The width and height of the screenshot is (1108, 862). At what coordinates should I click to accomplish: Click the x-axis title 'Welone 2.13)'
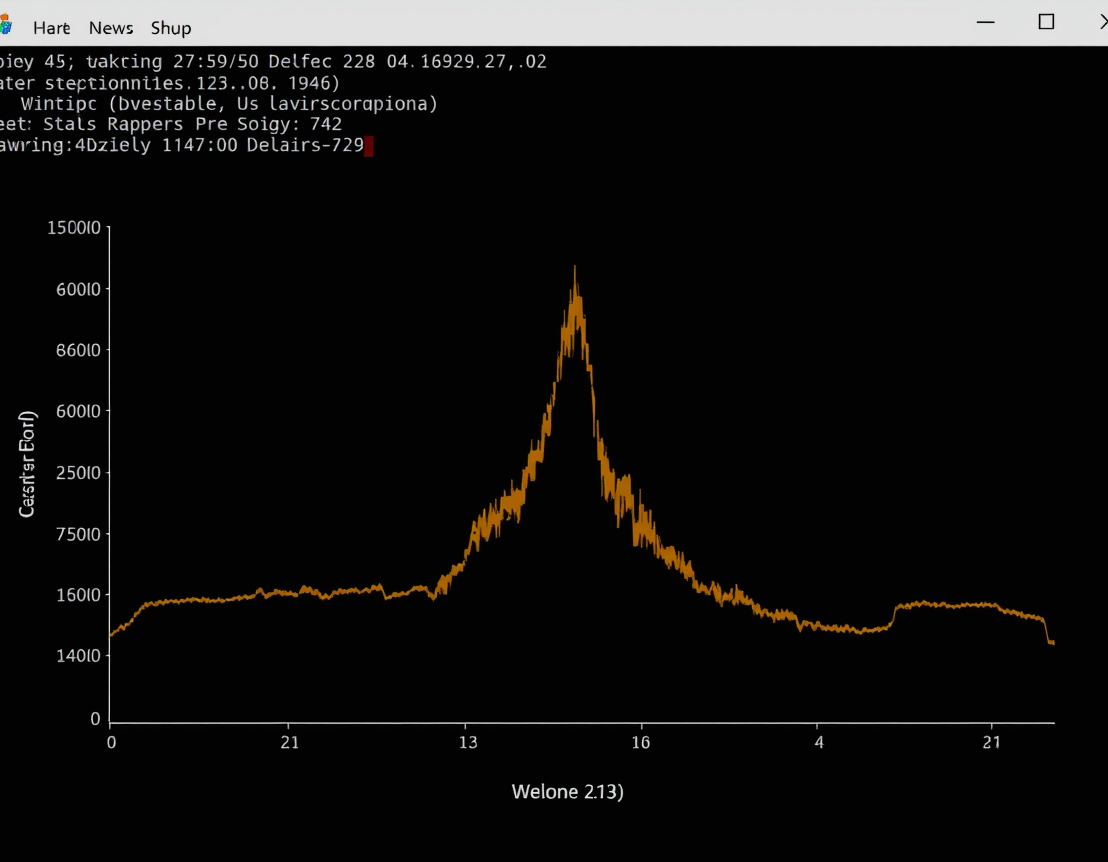[567, 792]
